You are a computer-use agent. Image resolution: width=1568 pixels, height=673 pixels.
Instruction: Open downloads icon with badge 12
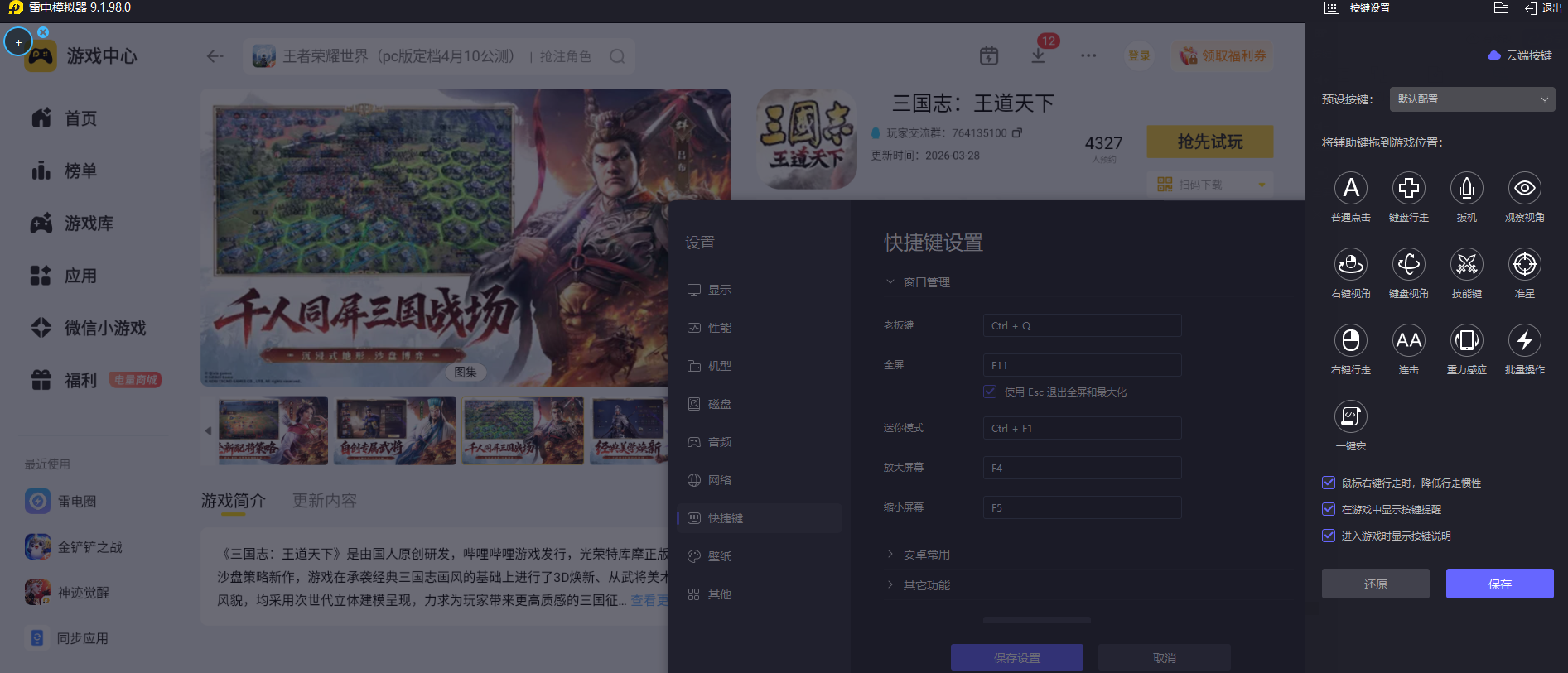pos(1039,55)
